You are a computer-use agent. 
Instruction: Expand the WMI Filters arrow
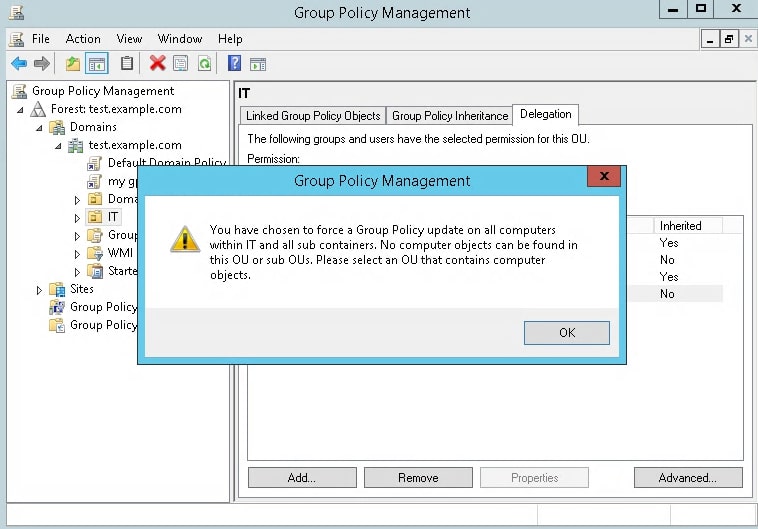pyautogui.click(x=77, y=254)
